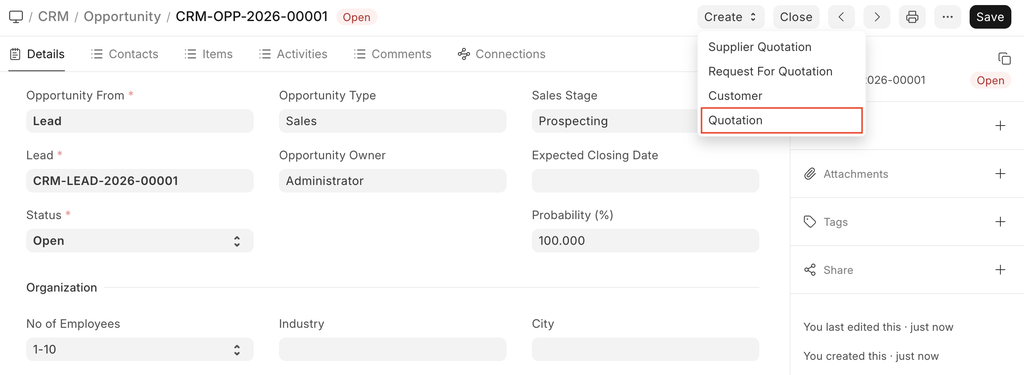This screenshot has height=375, width=1024.
Task: Expand the Status dropdown showing Open
Action: [140, 240]
